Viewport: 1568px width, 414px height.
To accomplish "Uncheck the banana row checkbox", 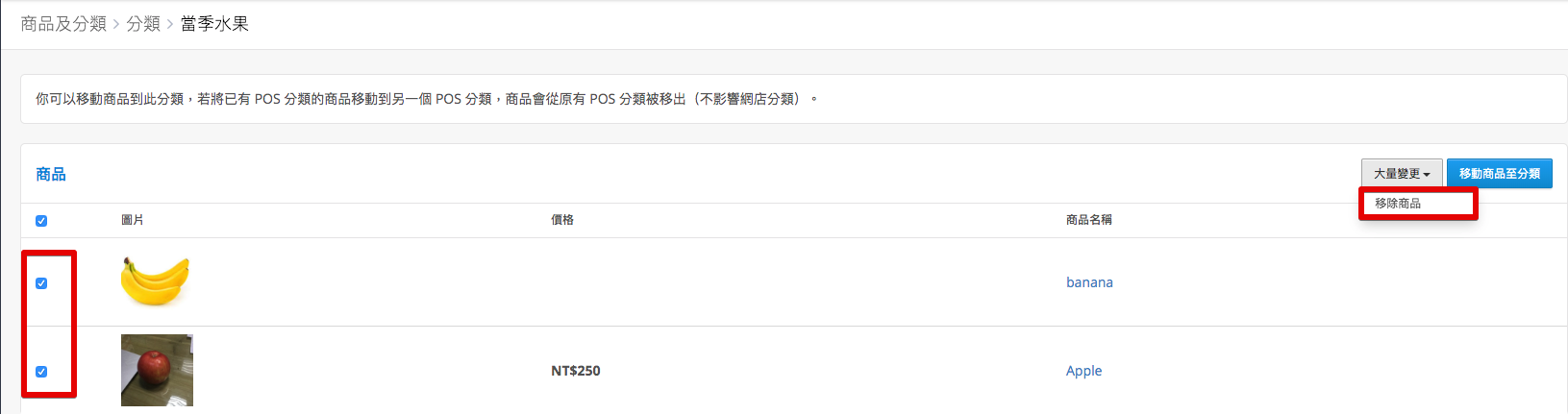I will [41, 283].
